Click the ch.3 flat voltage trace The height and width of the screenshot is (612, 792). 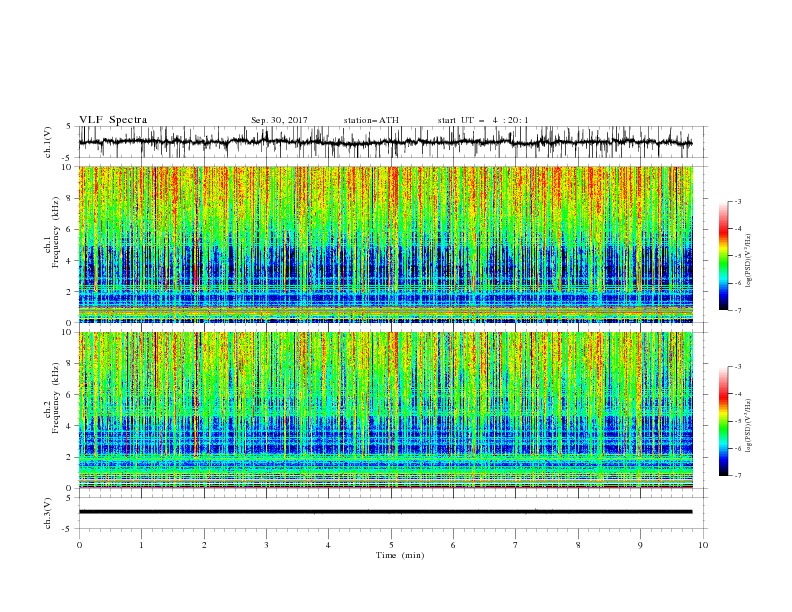point(385,512)
